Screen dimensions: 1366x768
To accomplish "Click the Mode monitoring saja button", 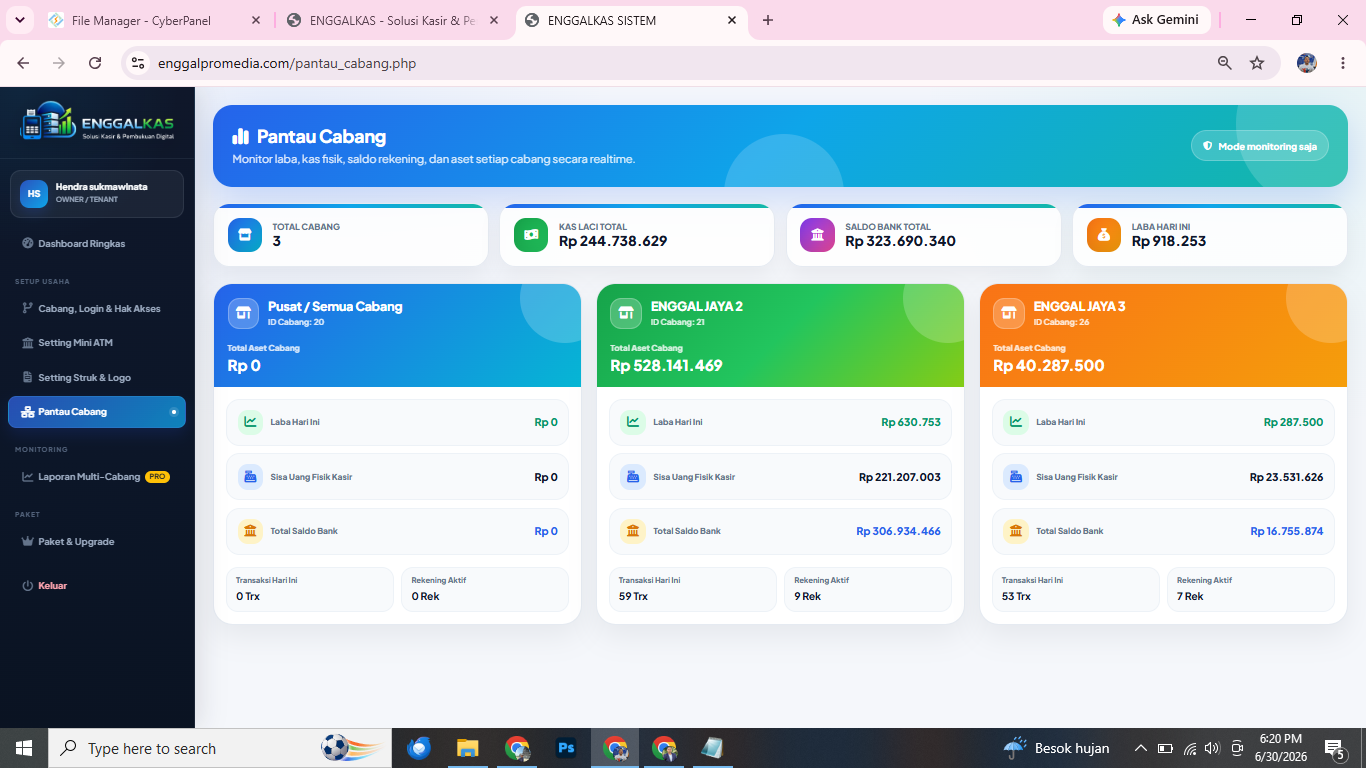I will (1260, 146).
